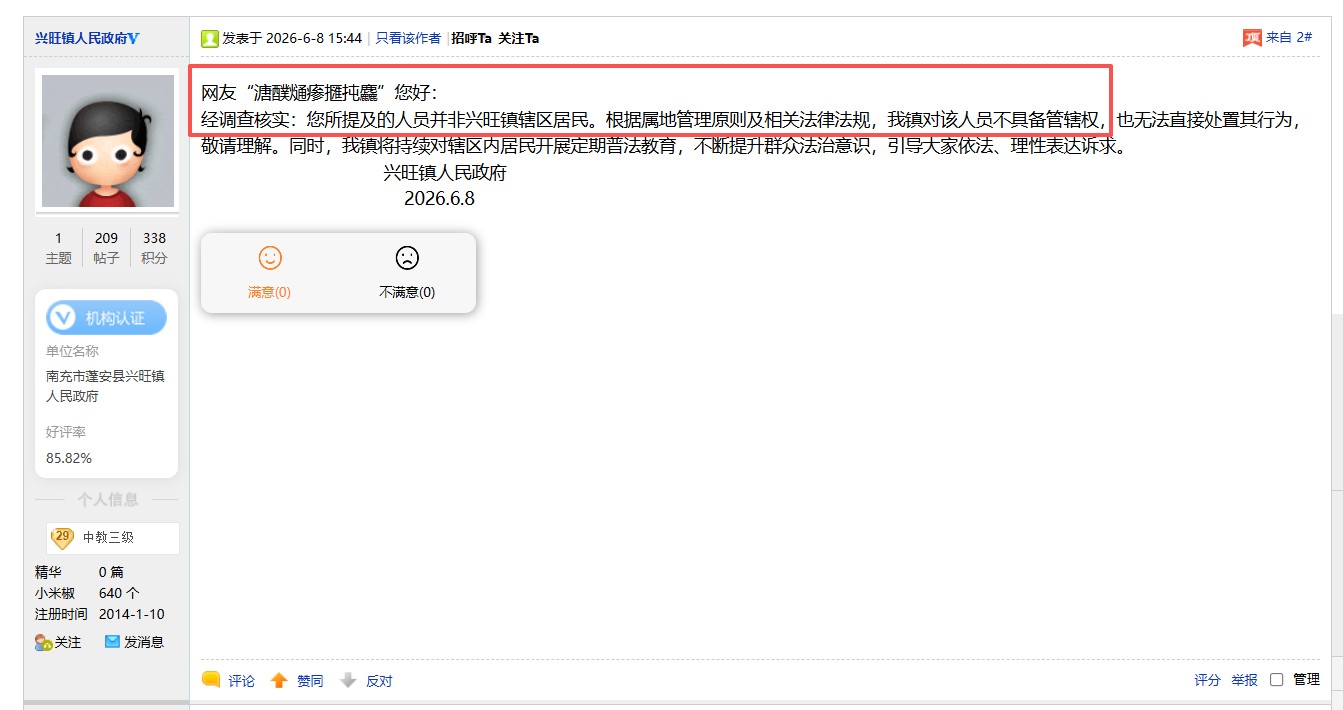Click the sad face 不满意 icon
The height and width of the screenshot is (710, 1343).
[x=407, y=258]
